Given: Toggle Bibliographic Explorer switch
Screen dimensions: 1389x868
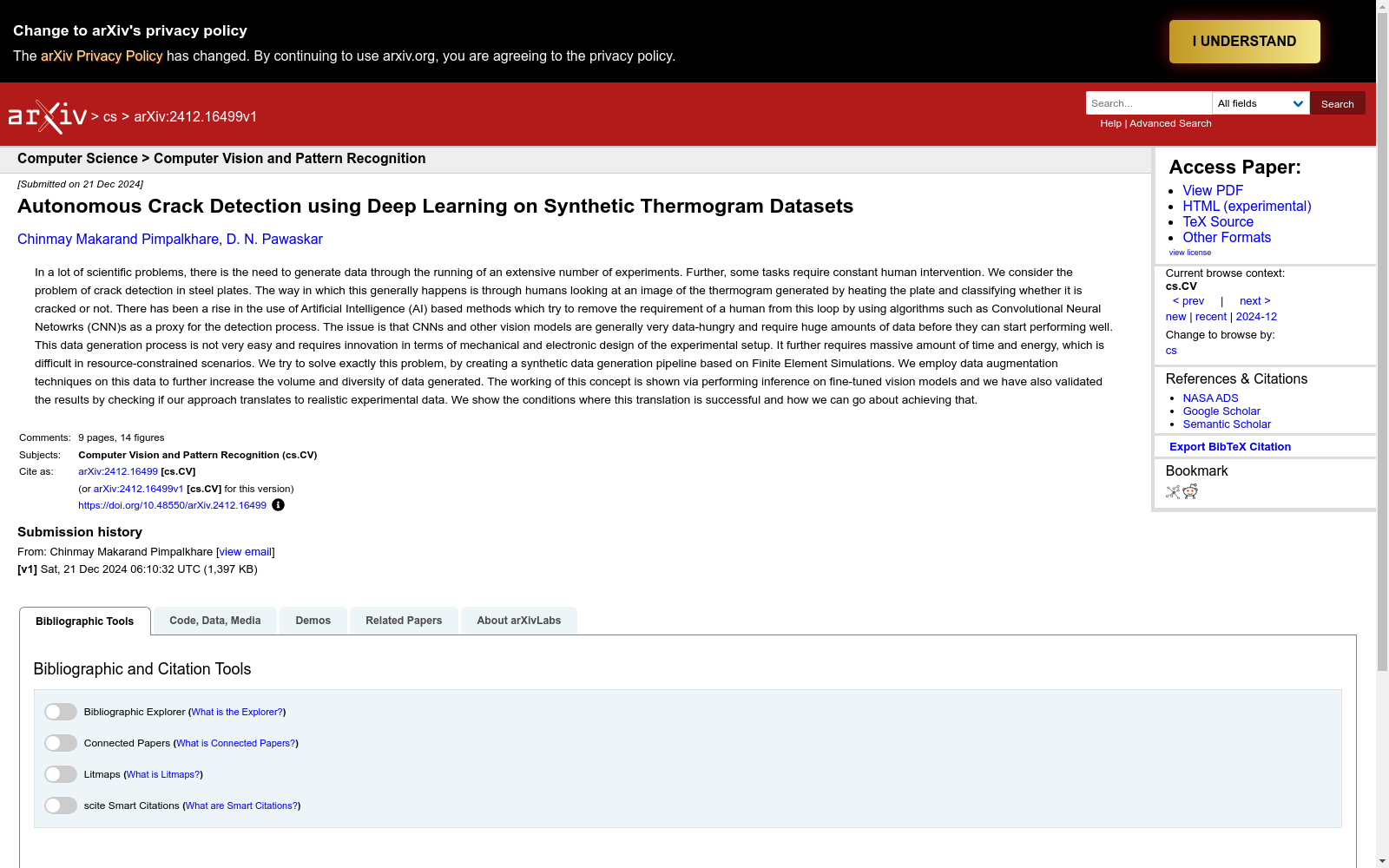Looking at the screenshot, I should 61,712.
